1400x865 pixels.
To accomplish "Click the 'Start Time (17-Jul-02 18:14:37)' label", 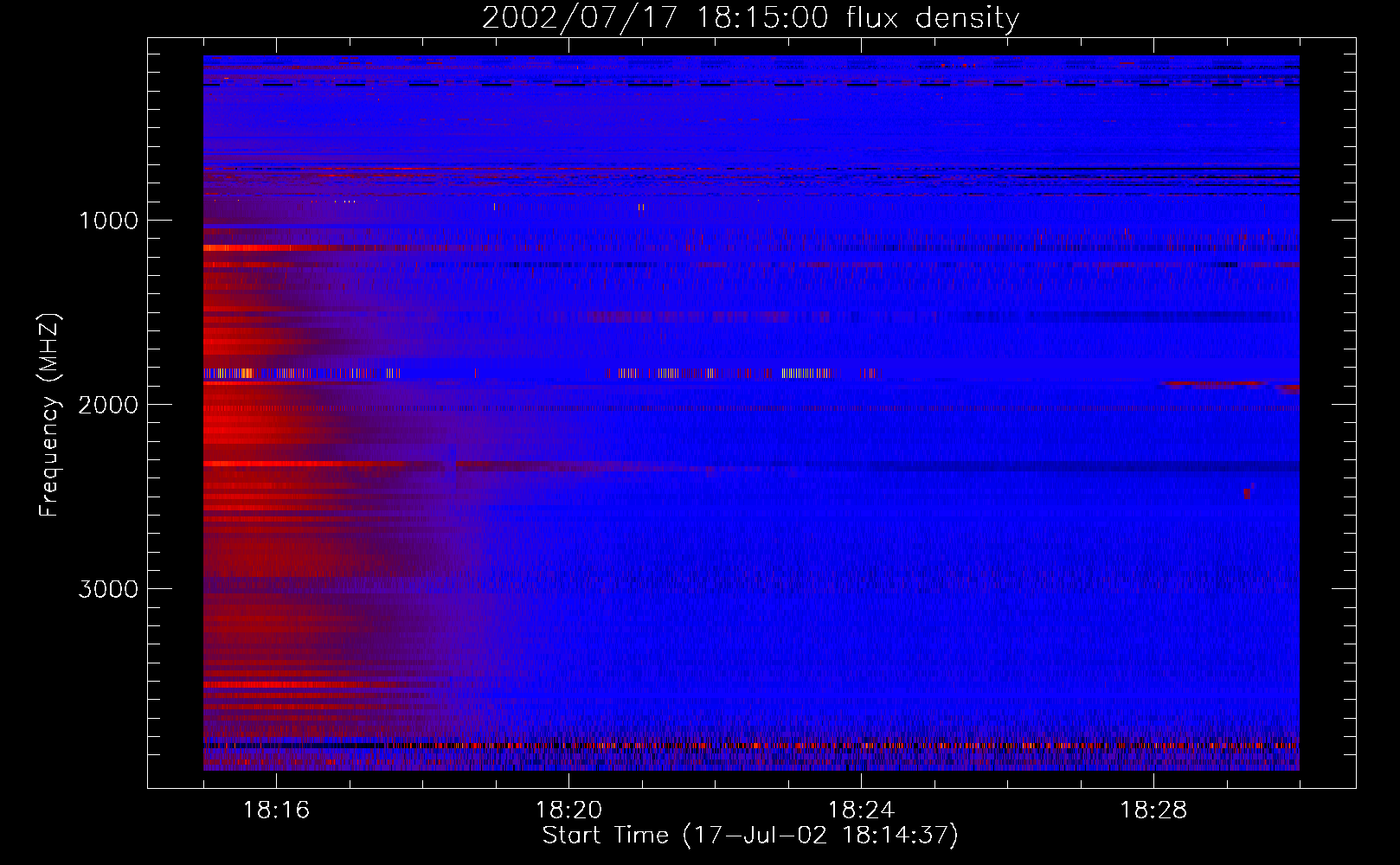I will pos(750,836).
